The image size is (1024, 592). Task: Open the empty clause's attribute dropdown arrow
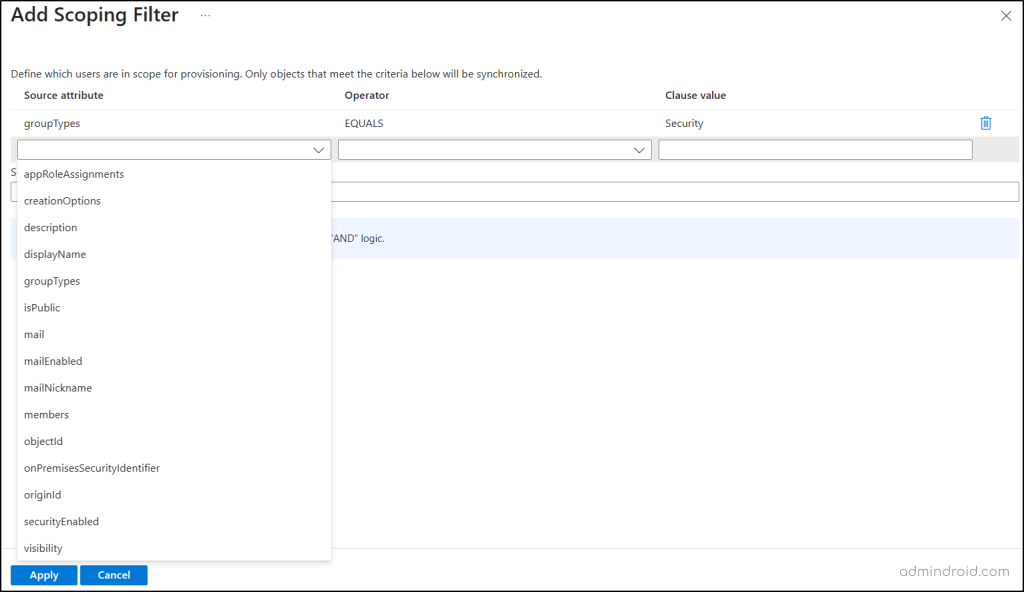[x=318, y=148]
